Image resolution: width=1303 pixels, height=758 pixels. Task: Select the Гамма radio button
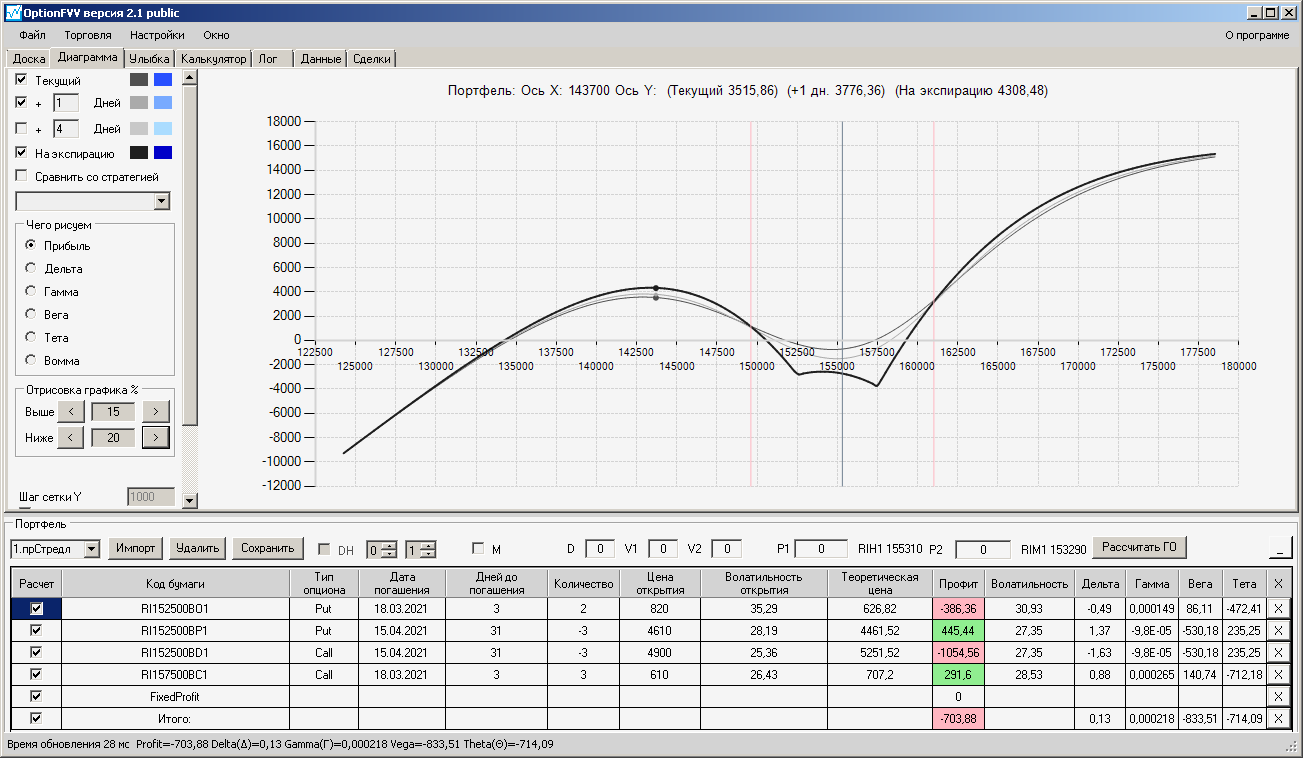pyautogui.click(x=31, y=291)
